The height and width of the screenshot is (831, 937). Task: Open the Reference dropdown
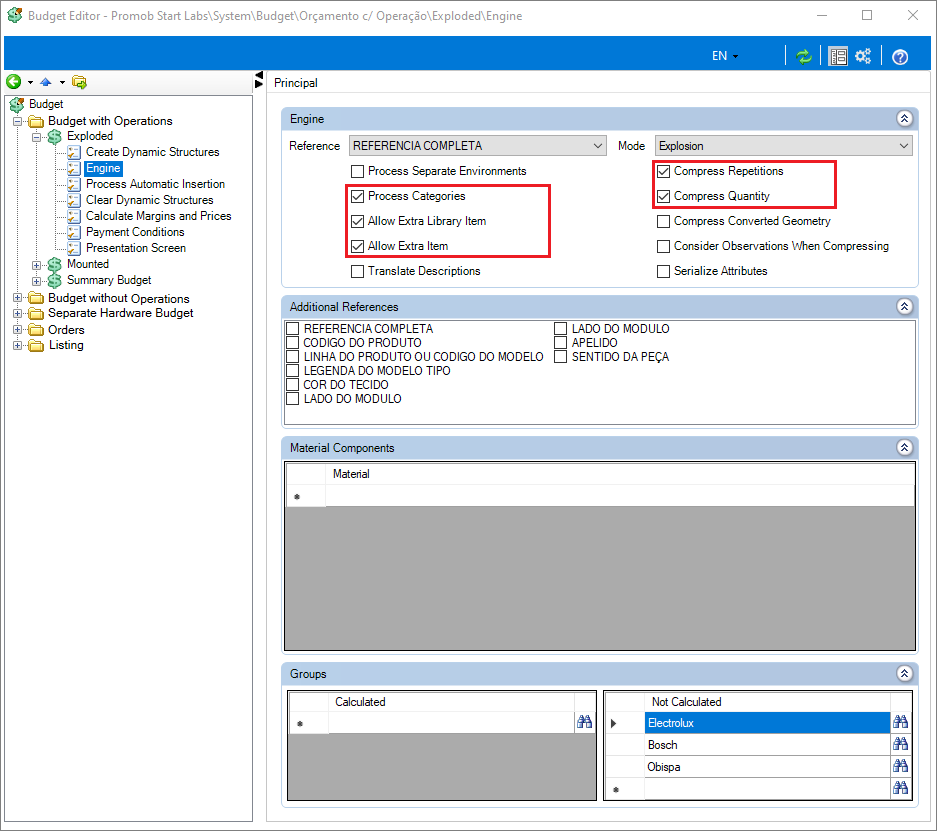coord(477,146)
